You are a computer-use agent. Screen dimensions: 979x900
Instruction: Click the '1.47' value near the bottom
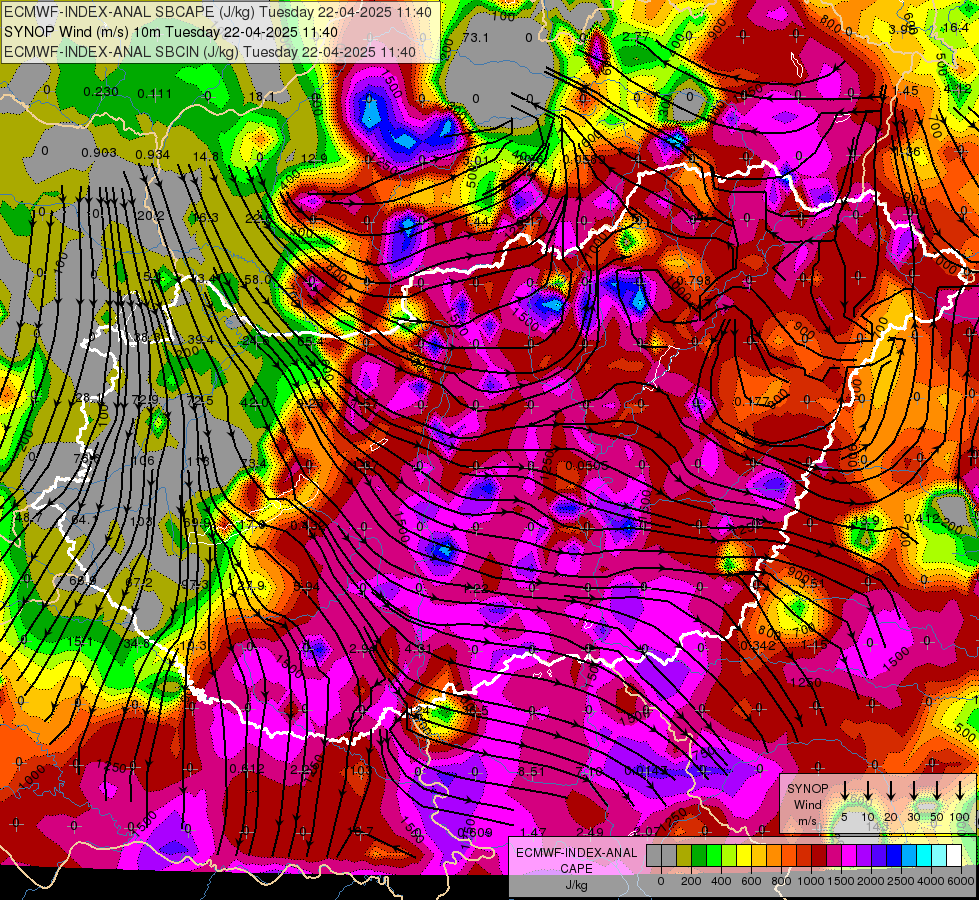[533, 832]
